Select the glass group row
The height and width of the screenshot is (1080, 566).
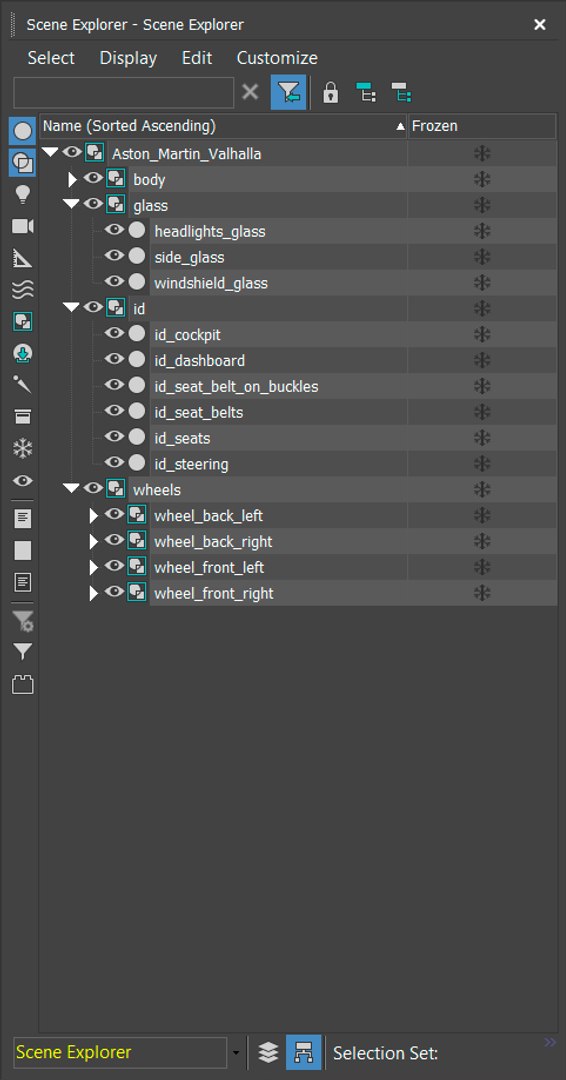(x=342, y=205)
